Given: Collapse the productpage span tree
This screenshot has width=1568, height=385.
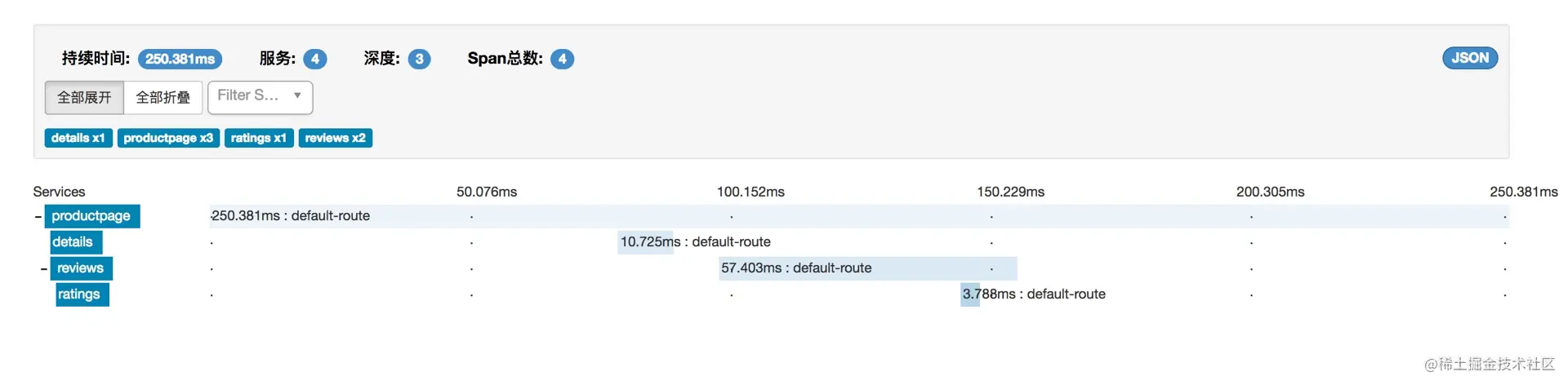Looking at the screenshot, I should (x=38, y=216).
